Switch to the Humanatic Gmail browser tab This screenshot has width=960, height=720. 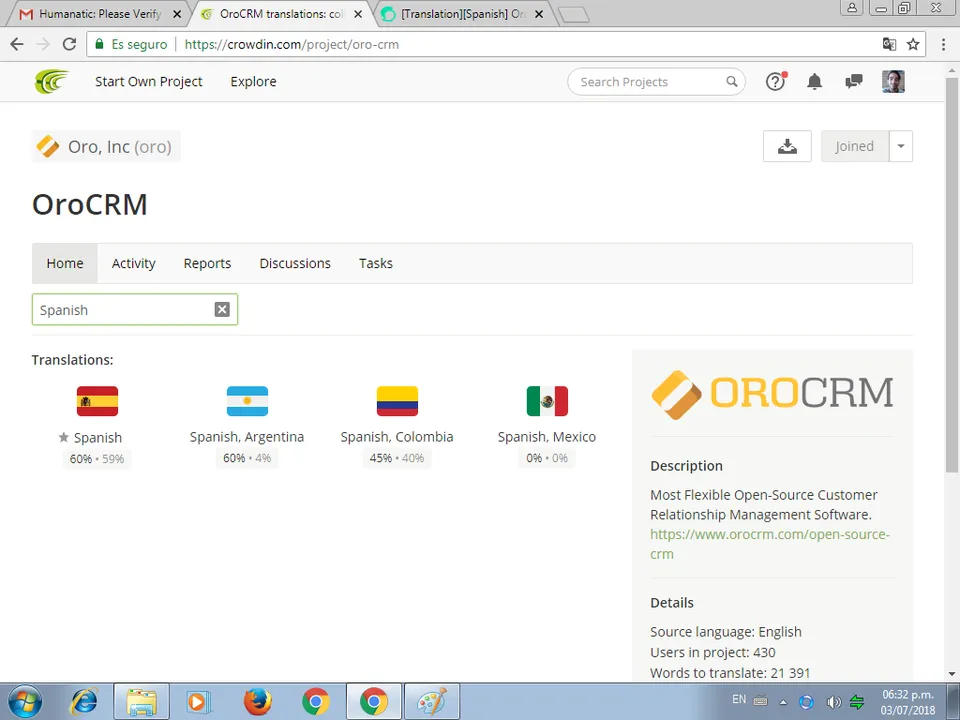coord(99,13)
